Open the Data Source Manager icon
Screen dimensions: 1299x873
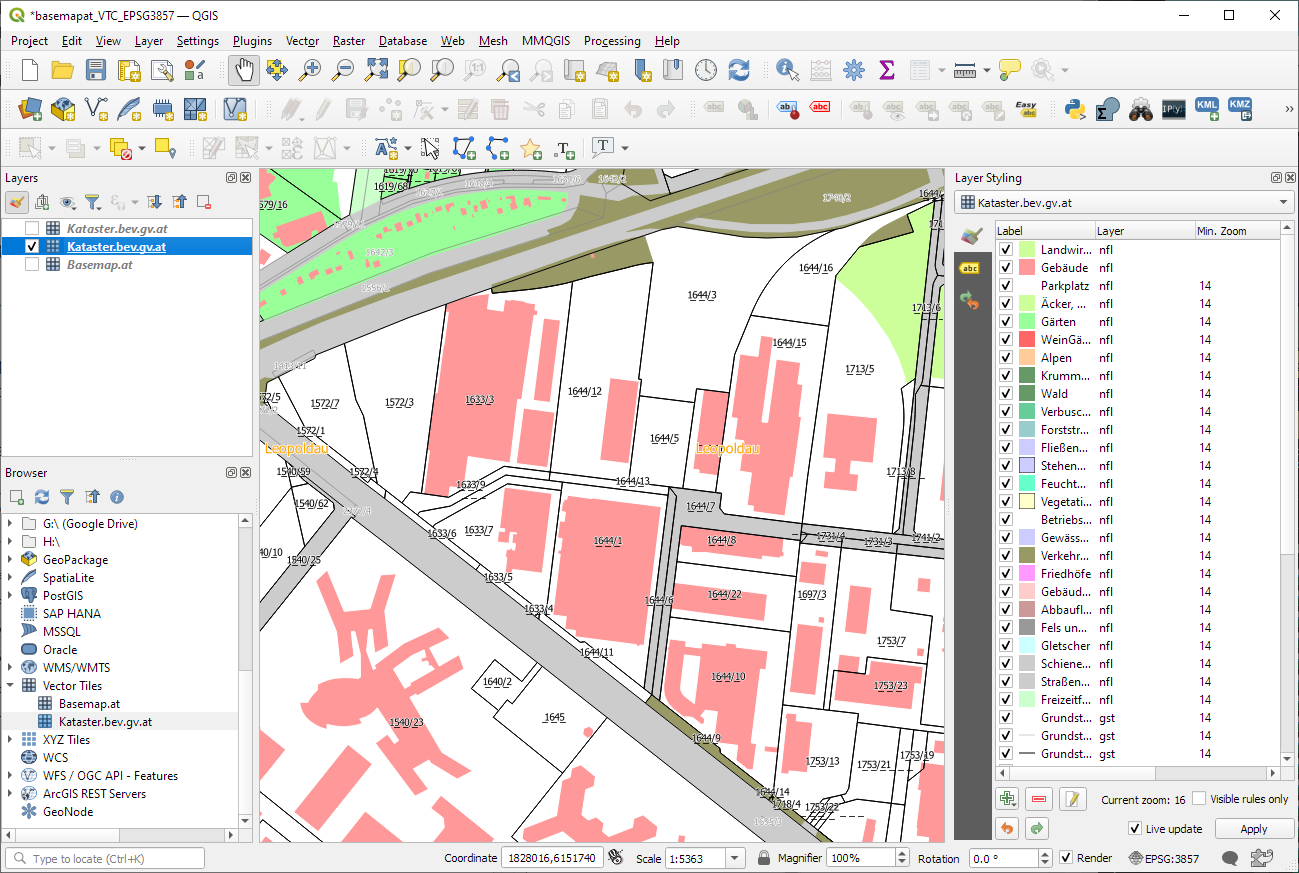(30, 109)
